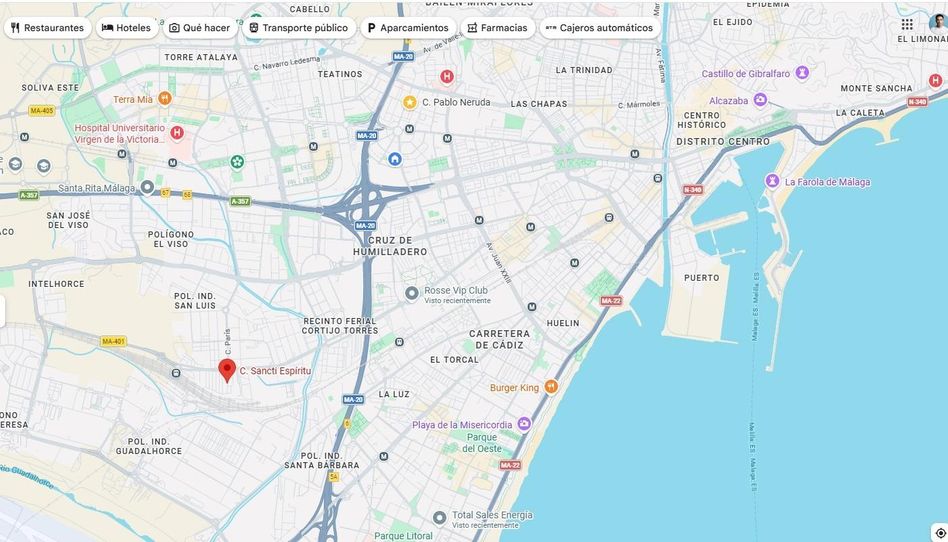Filter by Hoteles chip
948x542 pixels.
(x=127, y=28)
